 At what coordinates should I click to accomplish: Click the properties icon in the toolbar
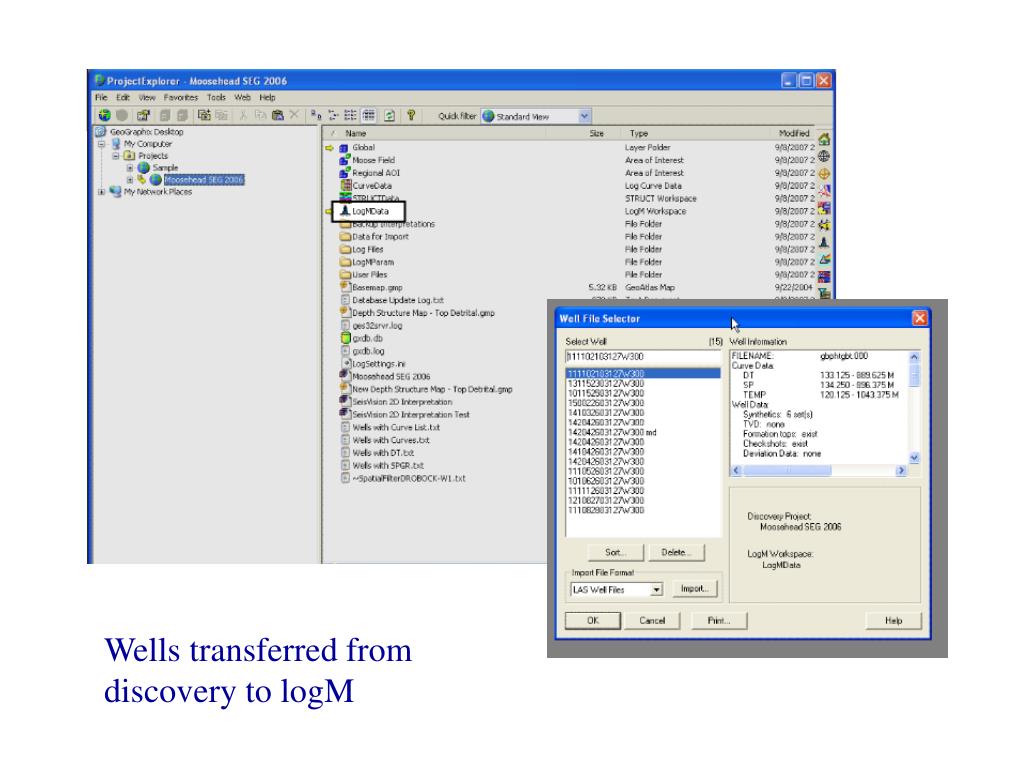pyautogui.click(x=143, y=116)
